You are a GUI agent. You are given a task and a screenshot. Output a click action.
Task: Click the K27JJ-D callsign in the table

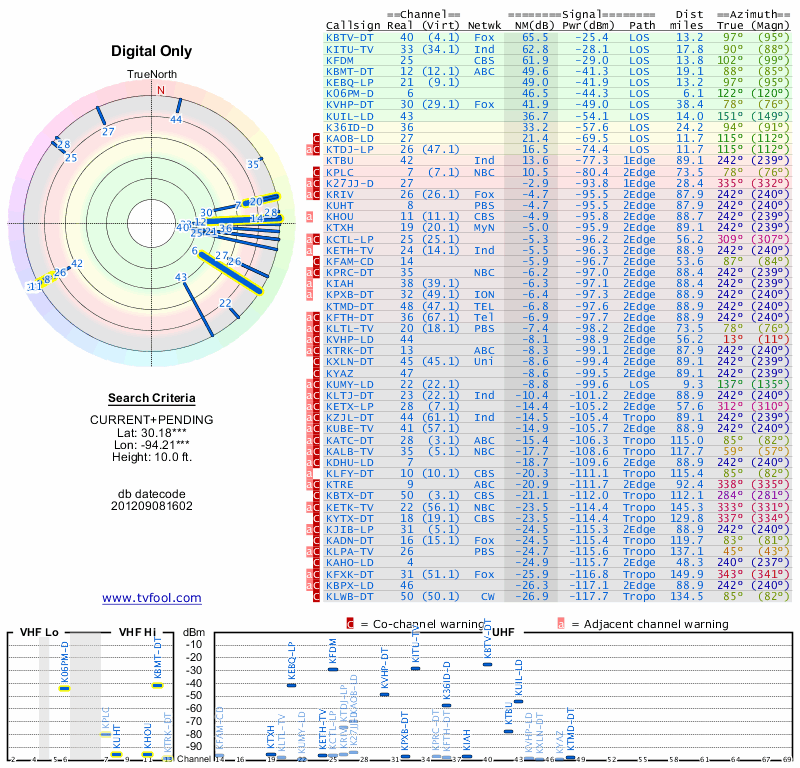coord(349,183)
